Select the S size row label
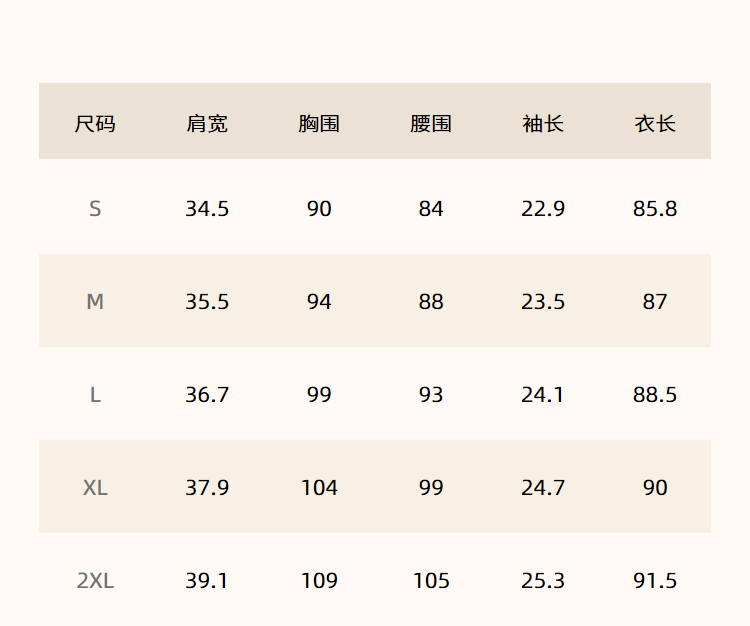The image size is (750, 626). [95, 209]
